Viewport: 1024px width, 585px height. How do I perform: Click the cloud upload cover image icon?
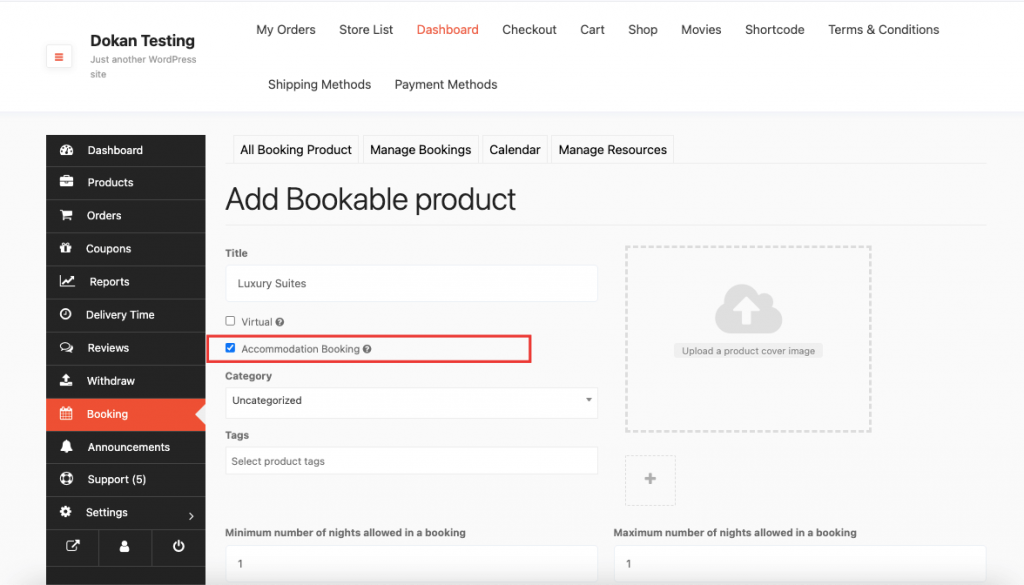(x=748, y=309)
